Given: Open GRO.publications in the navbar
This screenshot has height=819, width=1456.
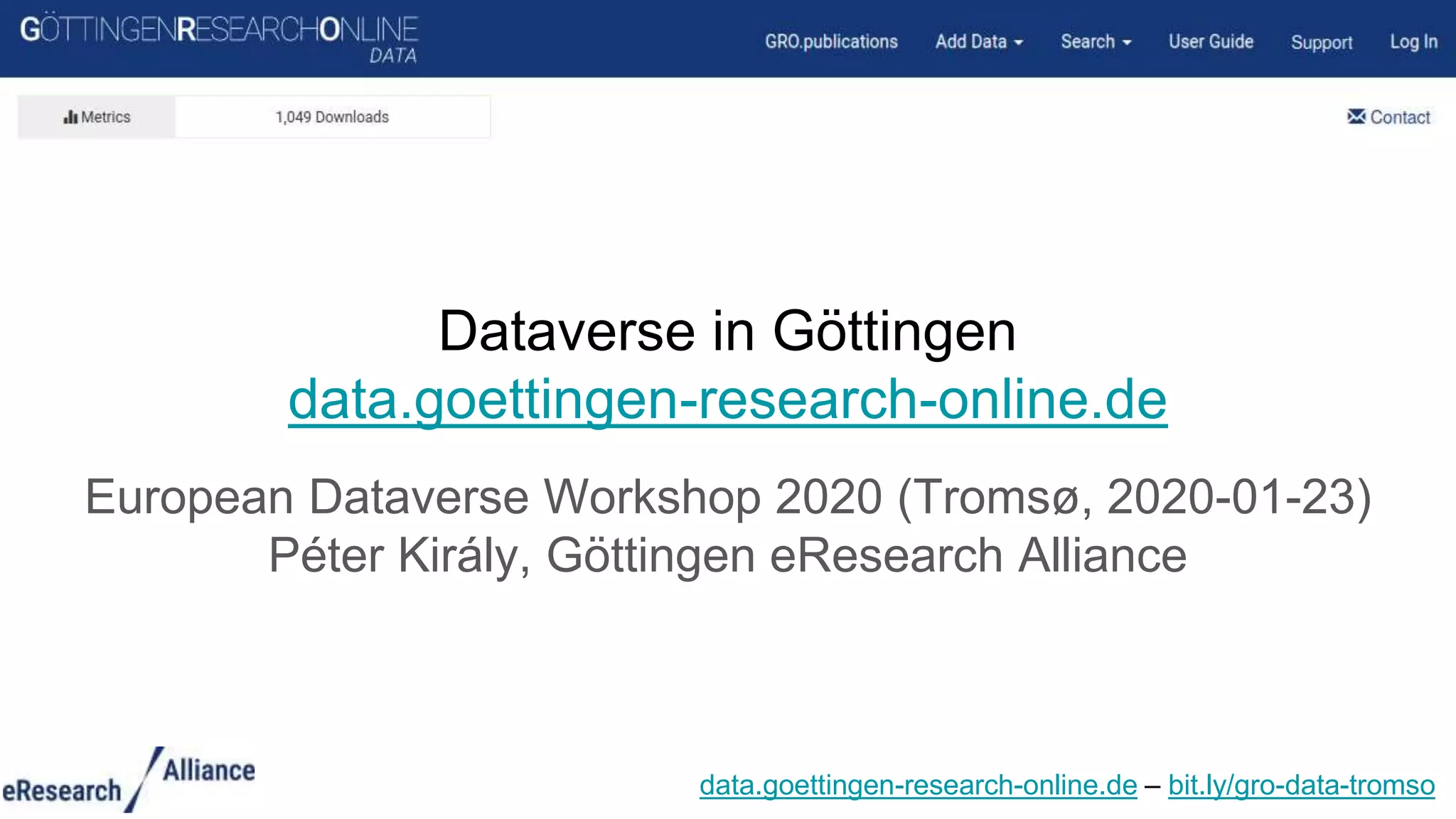Looking at the screenshot, I should (830, 42).
